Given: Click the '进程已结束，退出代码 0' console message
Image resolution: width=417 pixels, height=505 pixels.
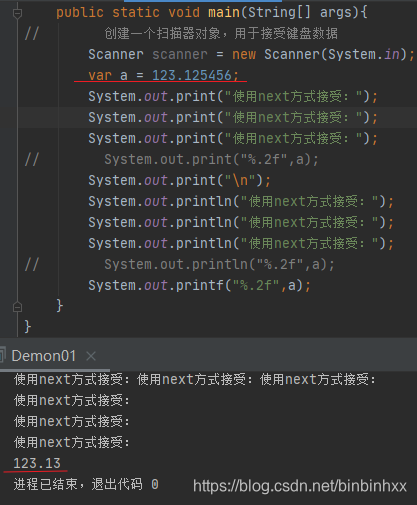Looking at the screenshot, I should point(86,484).
